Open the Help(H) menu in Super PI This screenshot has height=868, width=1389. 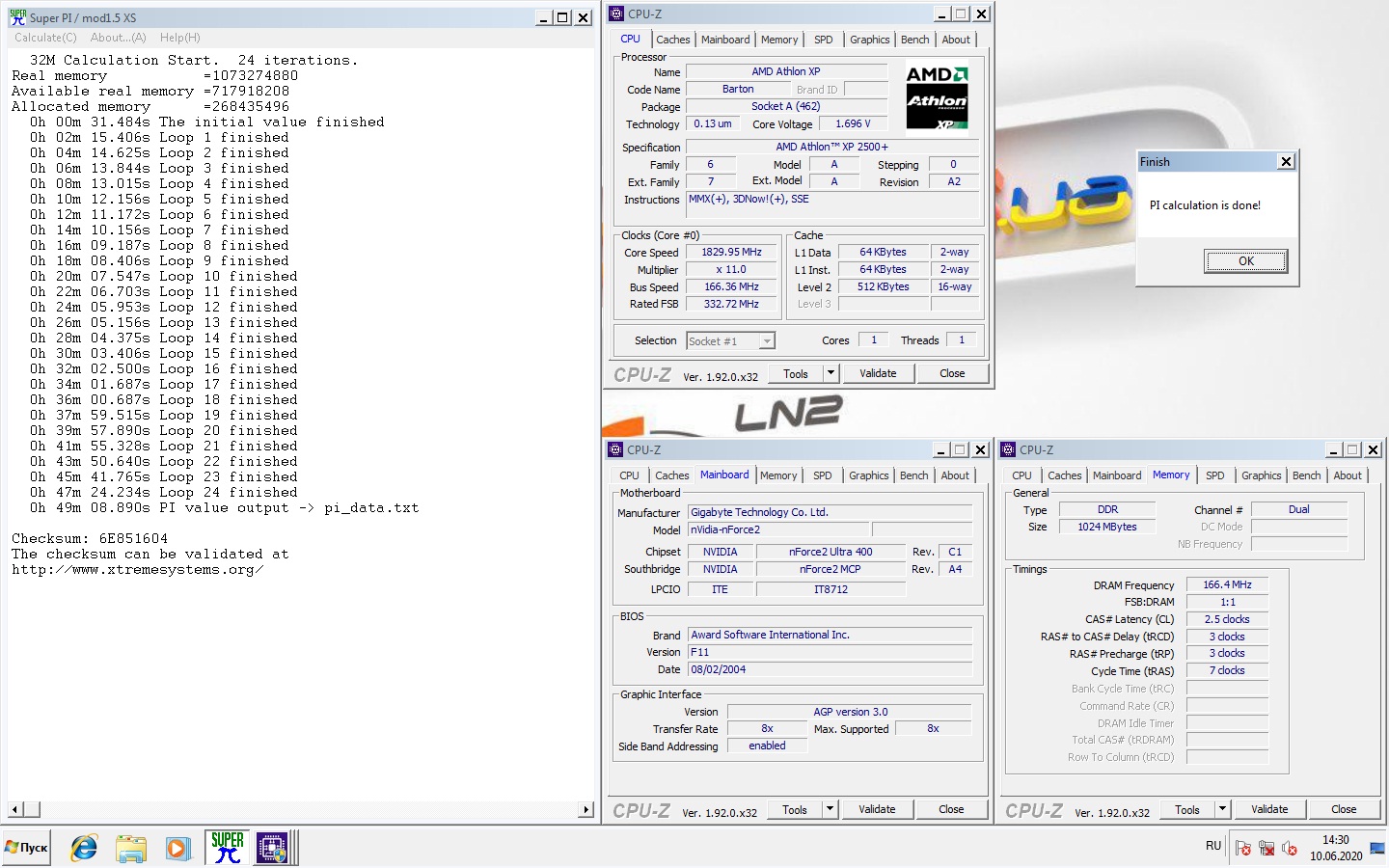point(179,38)
